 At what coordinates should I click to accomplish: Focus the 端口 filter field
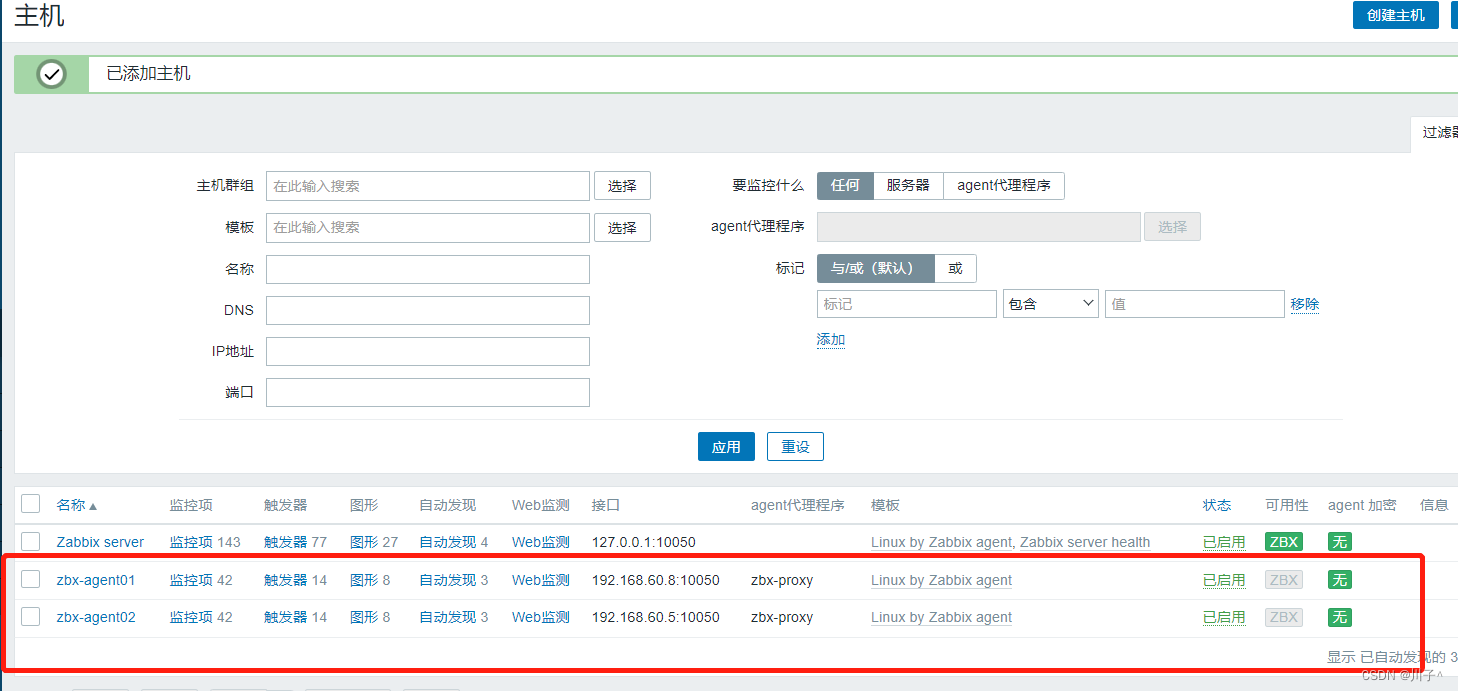428,392
